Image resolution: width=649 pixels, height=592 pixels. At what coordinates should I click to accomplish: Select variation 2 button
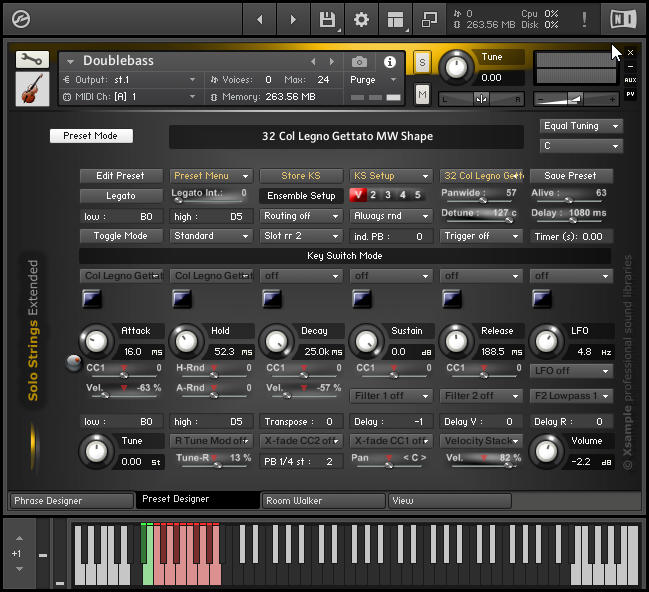point(373,195)
